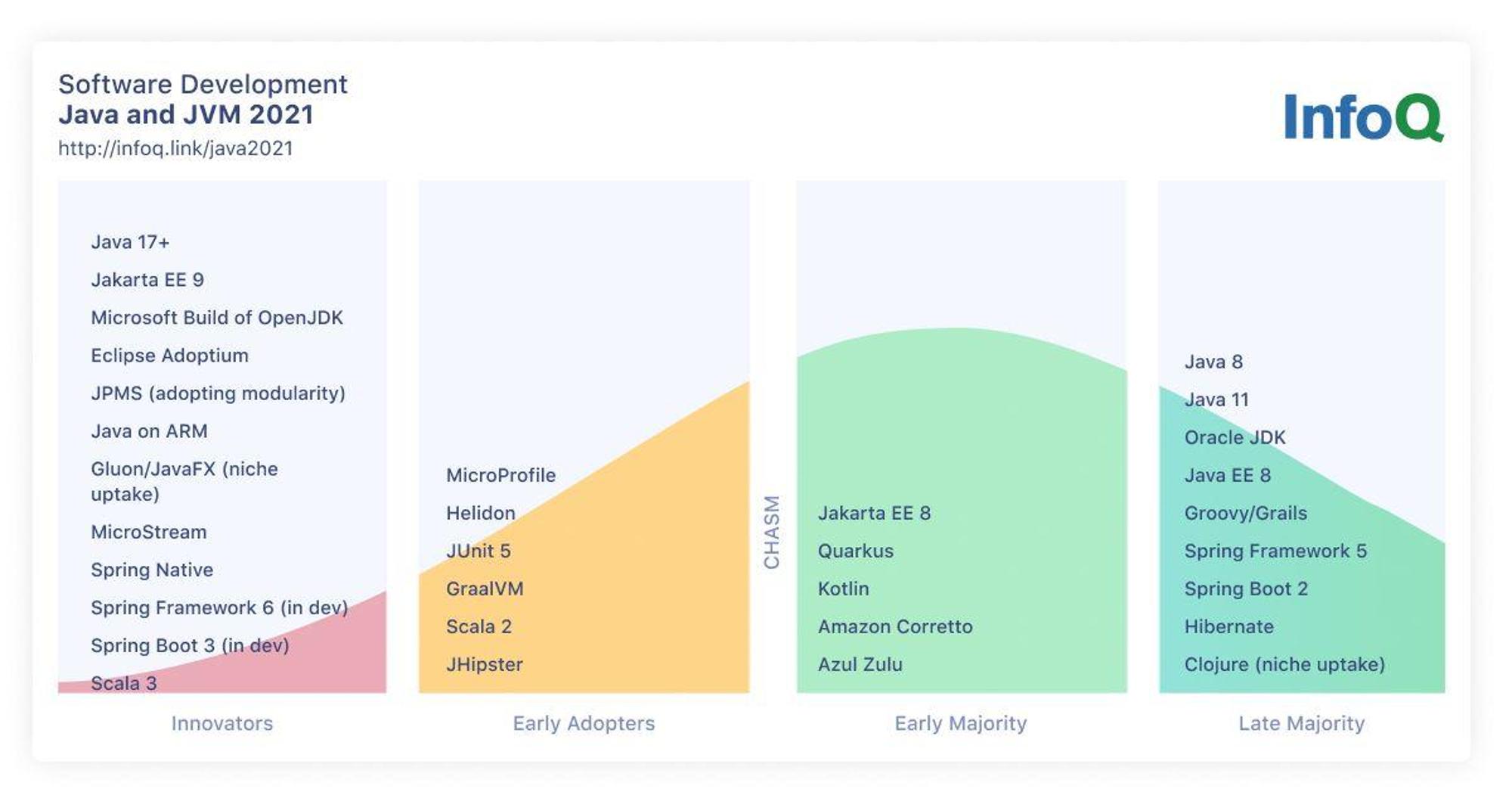Click the vertical CHASM label
Viewport: 1512px width, 792px height.
pyautogui.click(x=771, y=532)
